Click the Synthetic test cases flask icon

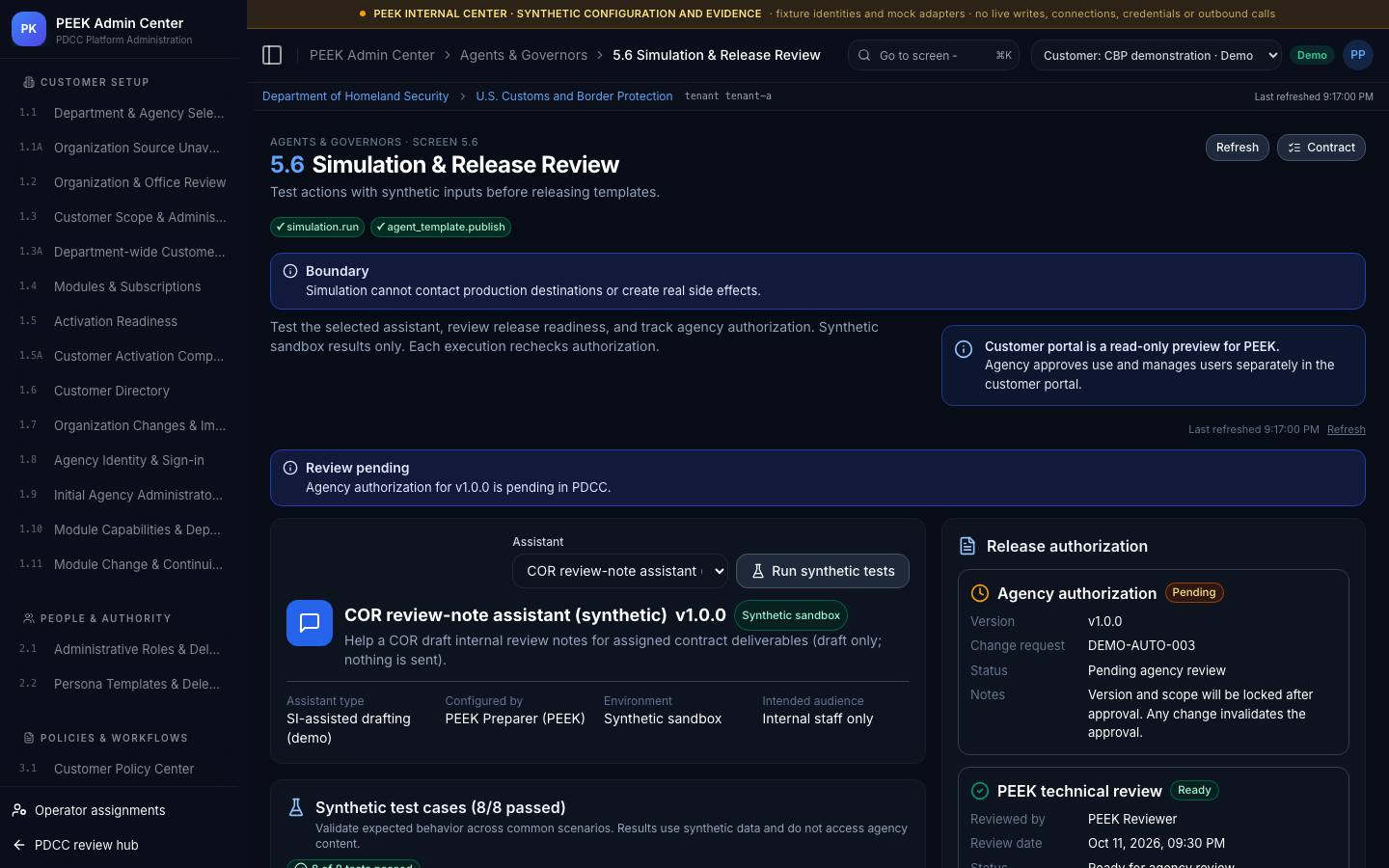(296, 807)
